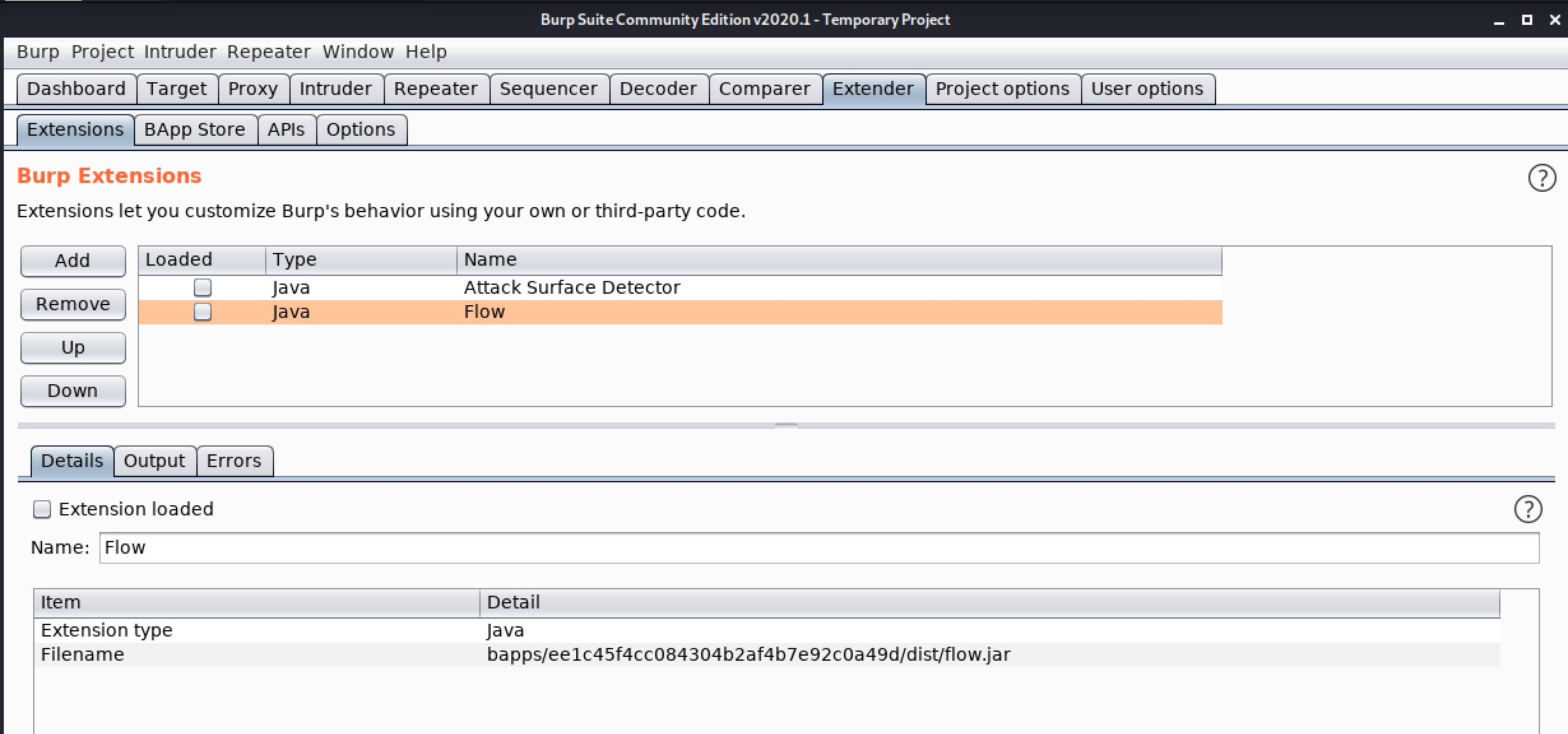
Task: Sort by the Name column header in extensions table
Action: [839, 260]
